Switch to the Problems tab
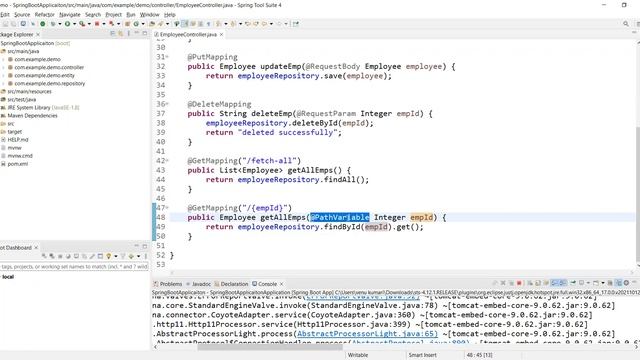Screen dimensions: 640x360 168,284
